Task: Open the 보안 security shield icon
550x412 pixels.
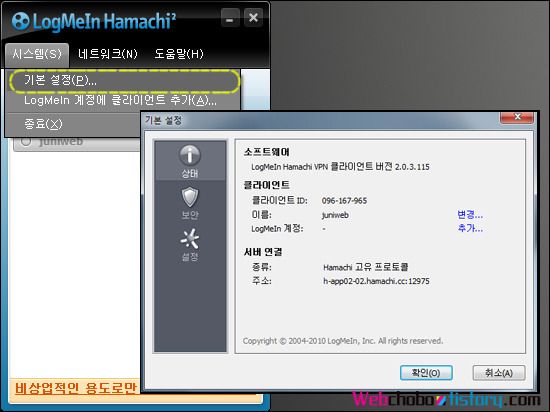Action: coord(190,203)
